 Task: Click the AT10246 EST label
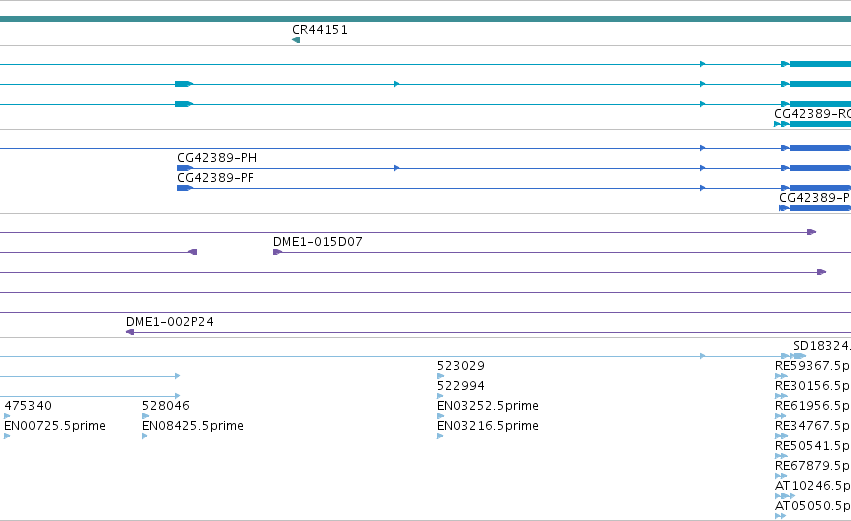pos(812,486)
